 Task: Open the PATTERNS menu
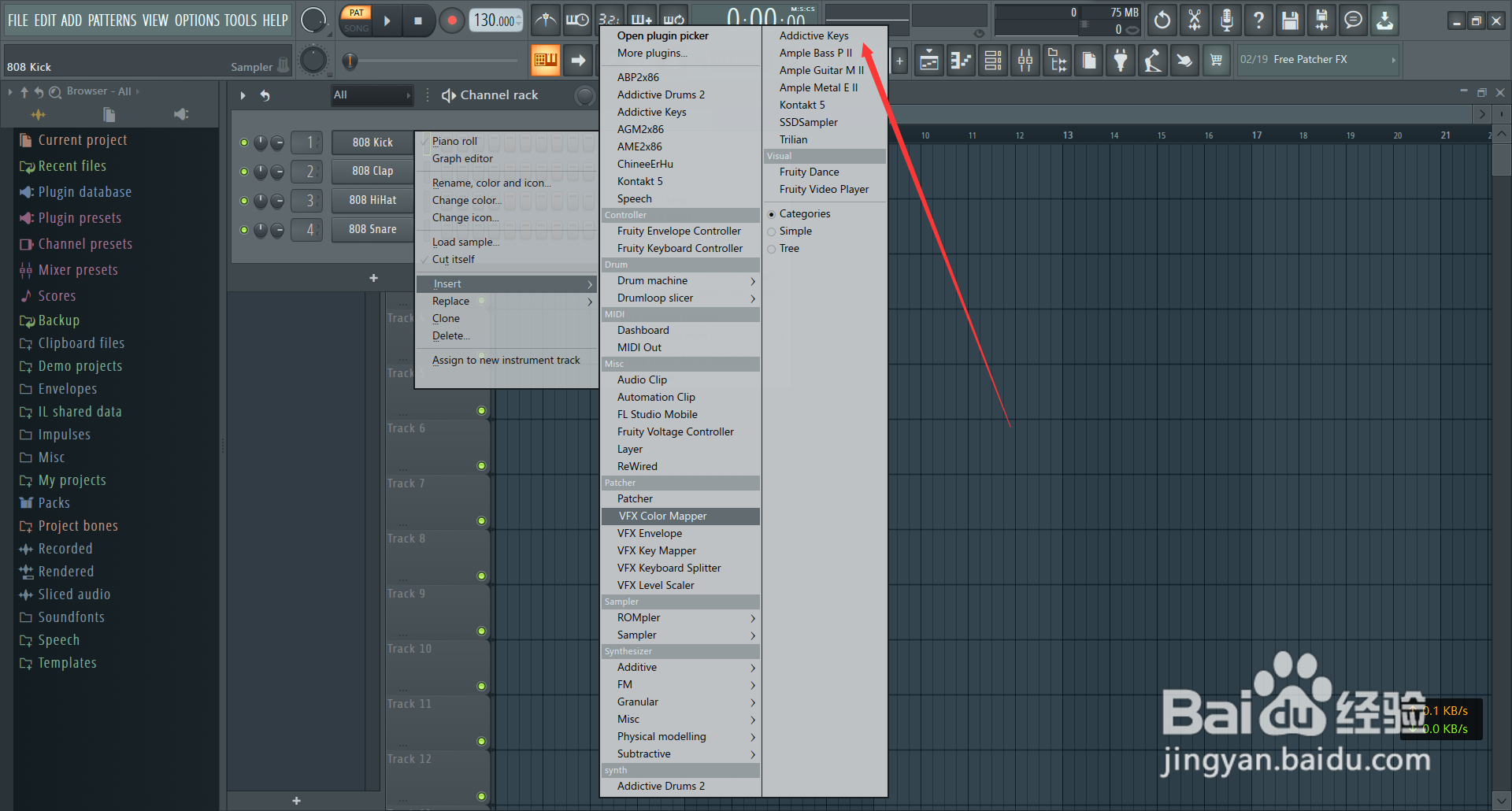point(112,20)
